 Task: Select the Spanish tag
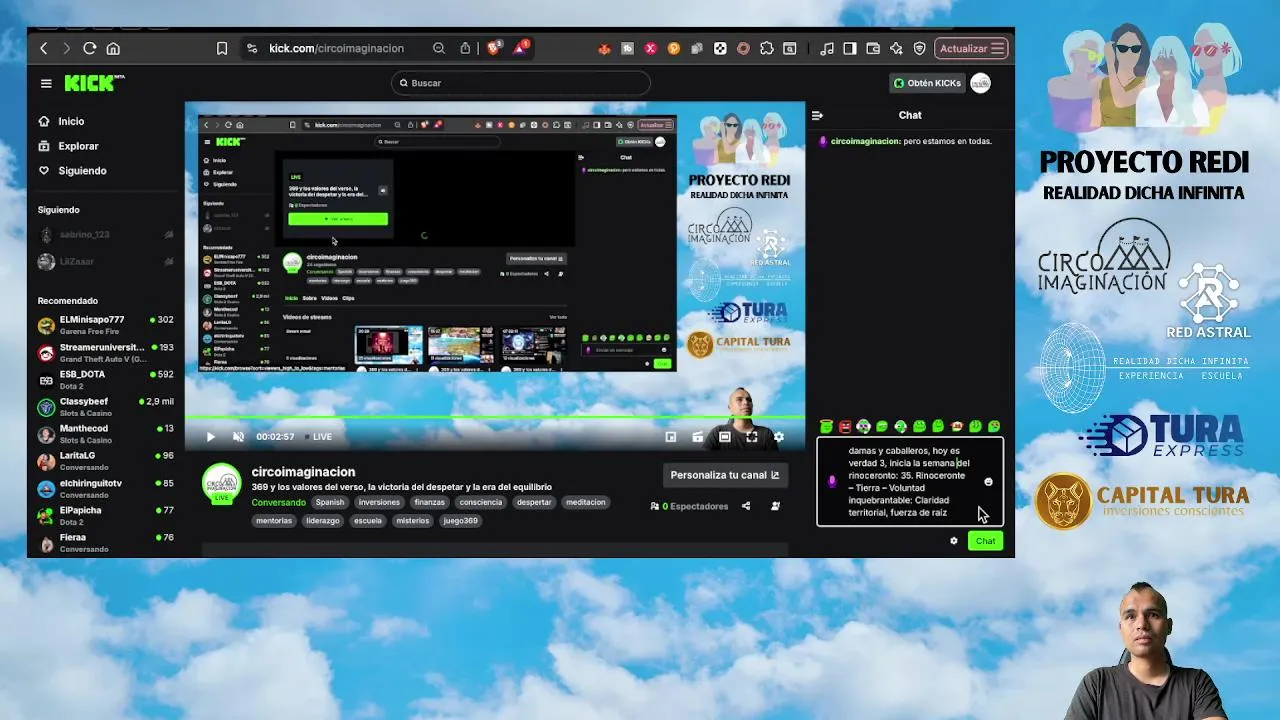pos(330,502)
